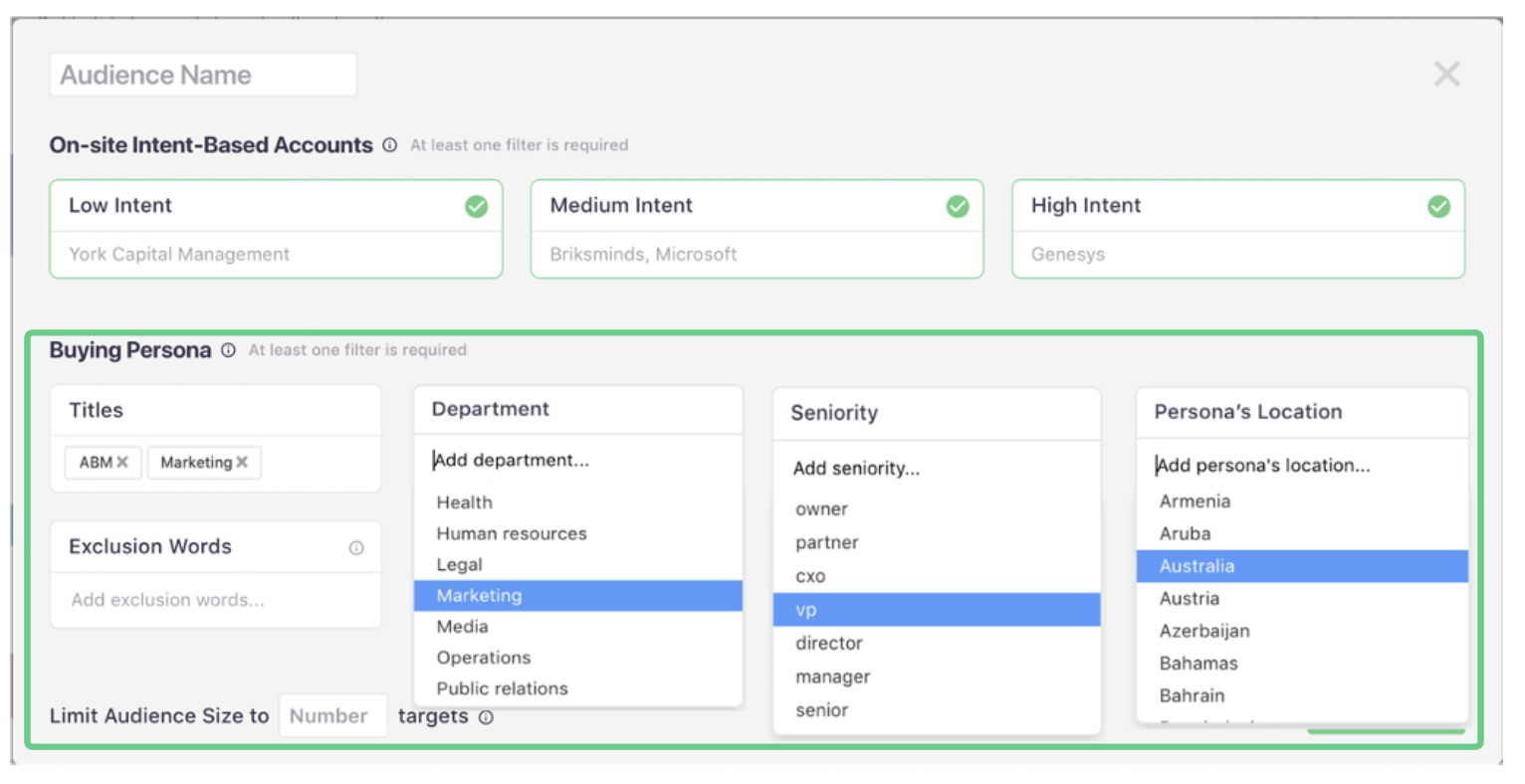The image size is (1525, 784).
Task: Click the audience size Number field
Action: pyautogui.click(x=332, y=716)
